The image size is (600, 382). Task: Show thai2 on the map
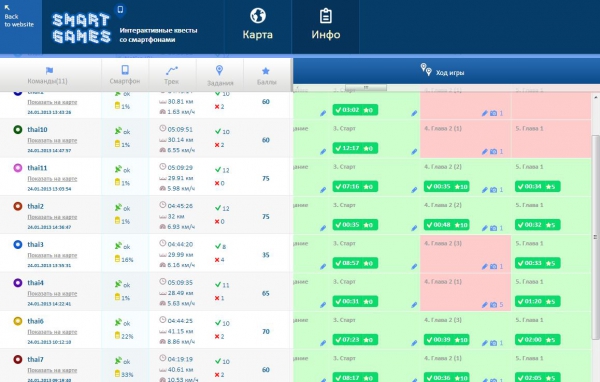[x=52, y=217]
